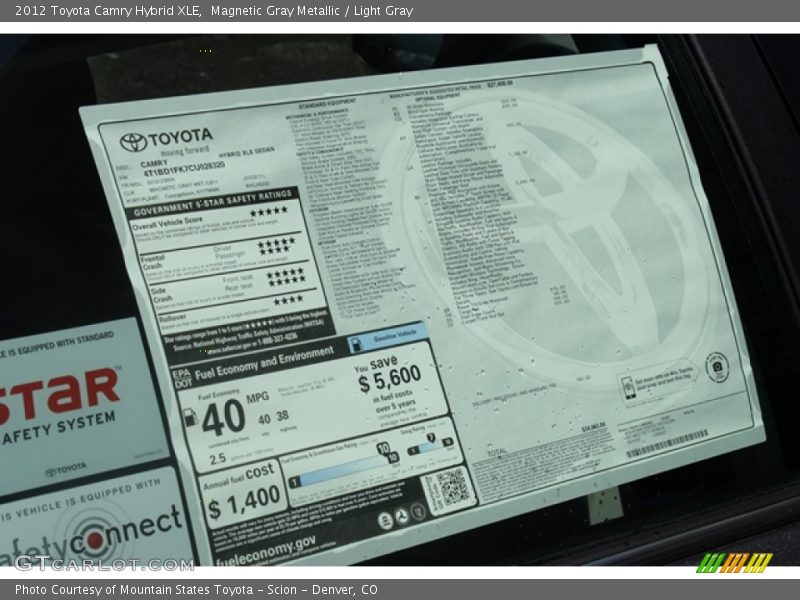Click the colored stripes logo in bottom corner
Screen dimensions: 800x600
734,562
